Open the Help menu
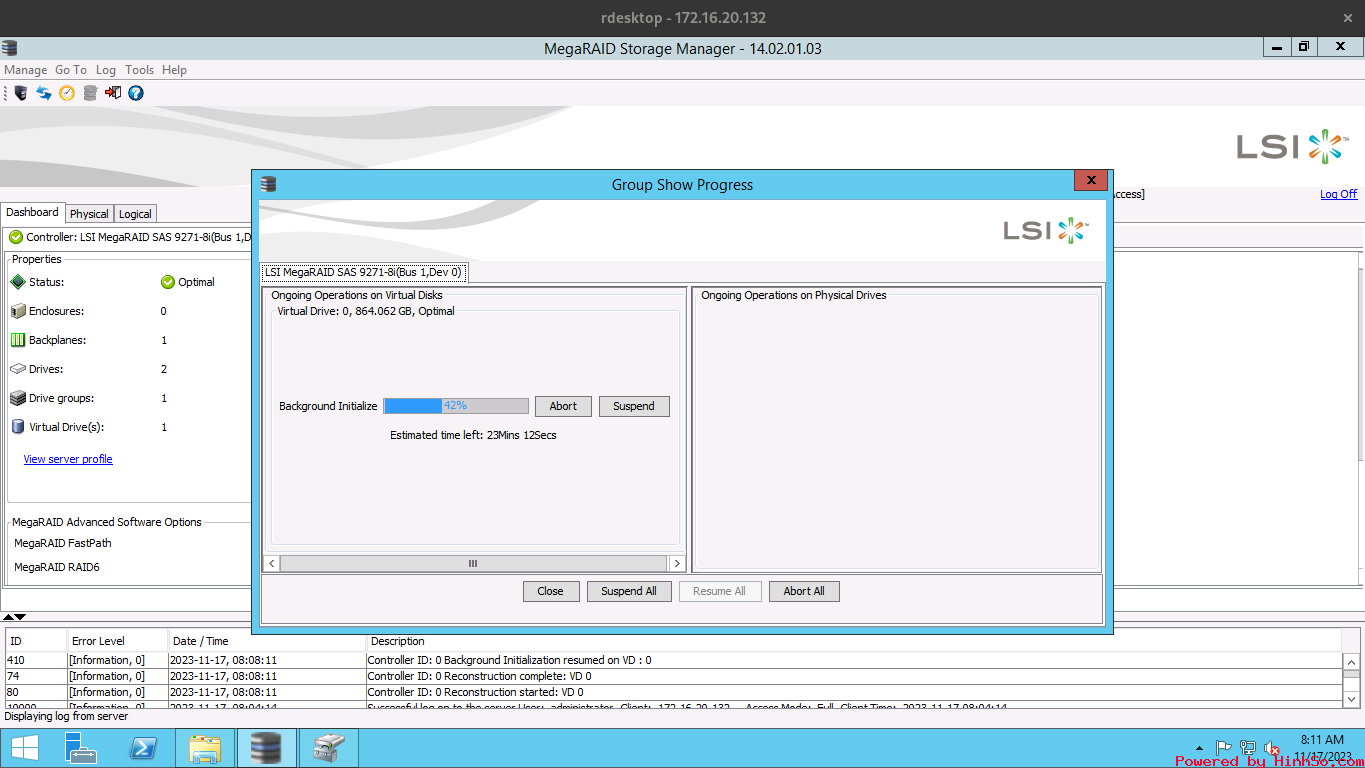The width and height of the screenshot is (1365, 768). (x=174, y=70)
